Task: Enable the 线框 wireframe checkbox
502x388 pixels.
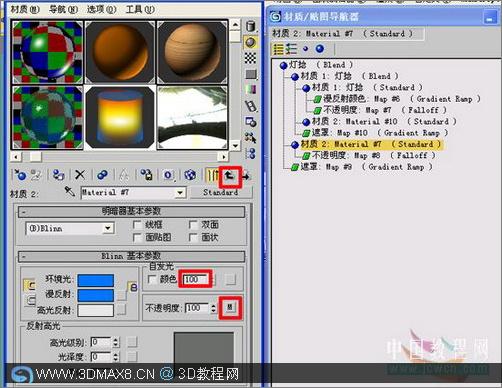Action: (137, 225)
